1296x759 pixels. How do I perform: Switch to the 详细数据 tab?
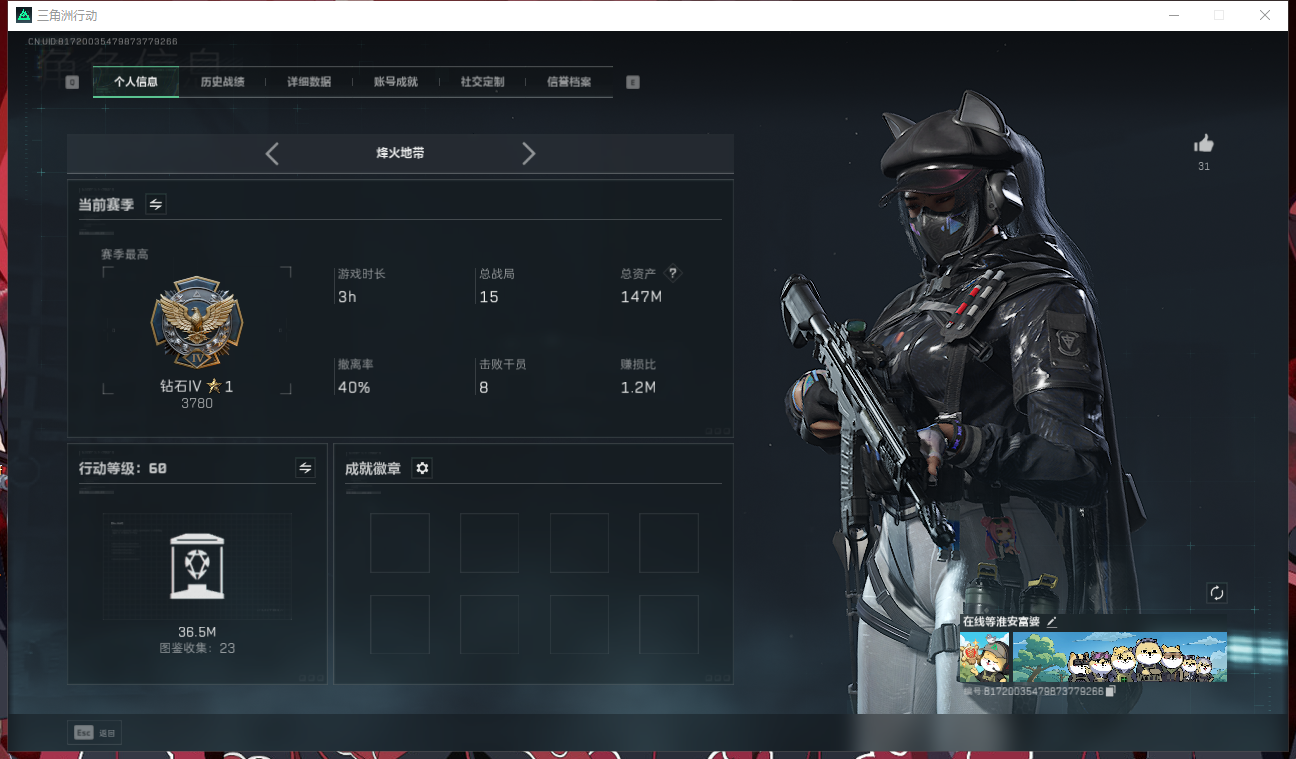pyautogui.click(x=309, y=82)
